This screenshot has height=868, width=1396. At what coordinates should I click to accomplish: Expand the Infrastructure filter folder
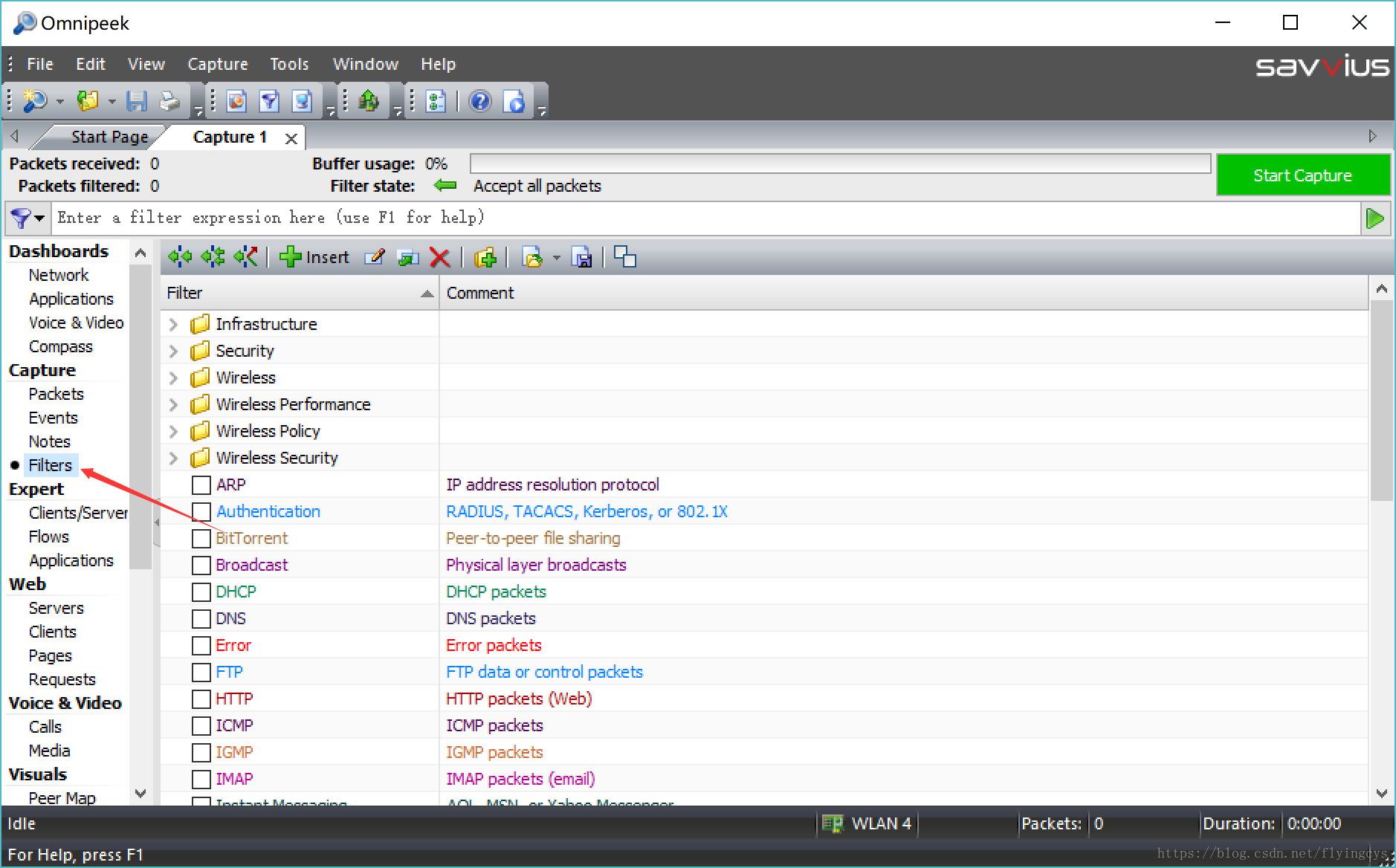click(x=173, y=324)
